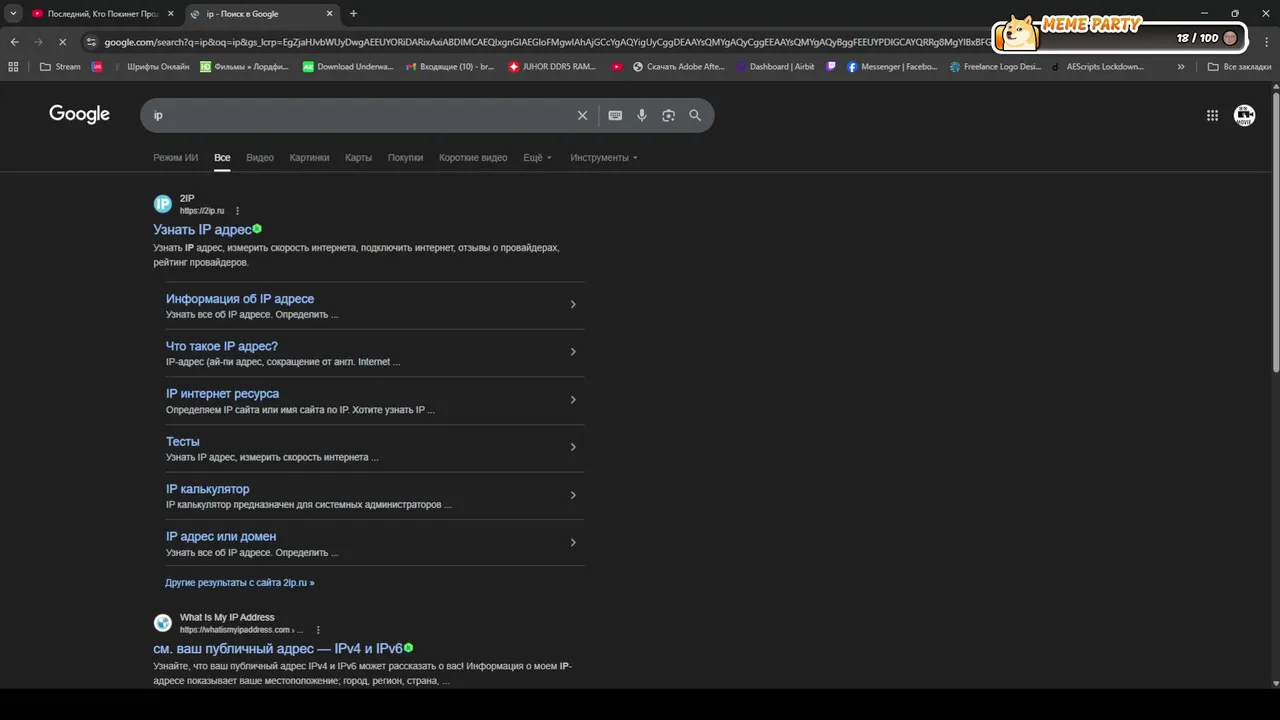Image resolution: width=1280 pixels, height=720 pixels.
Task: Start voice search with microphone icon
Action: (x=642, y=115)
